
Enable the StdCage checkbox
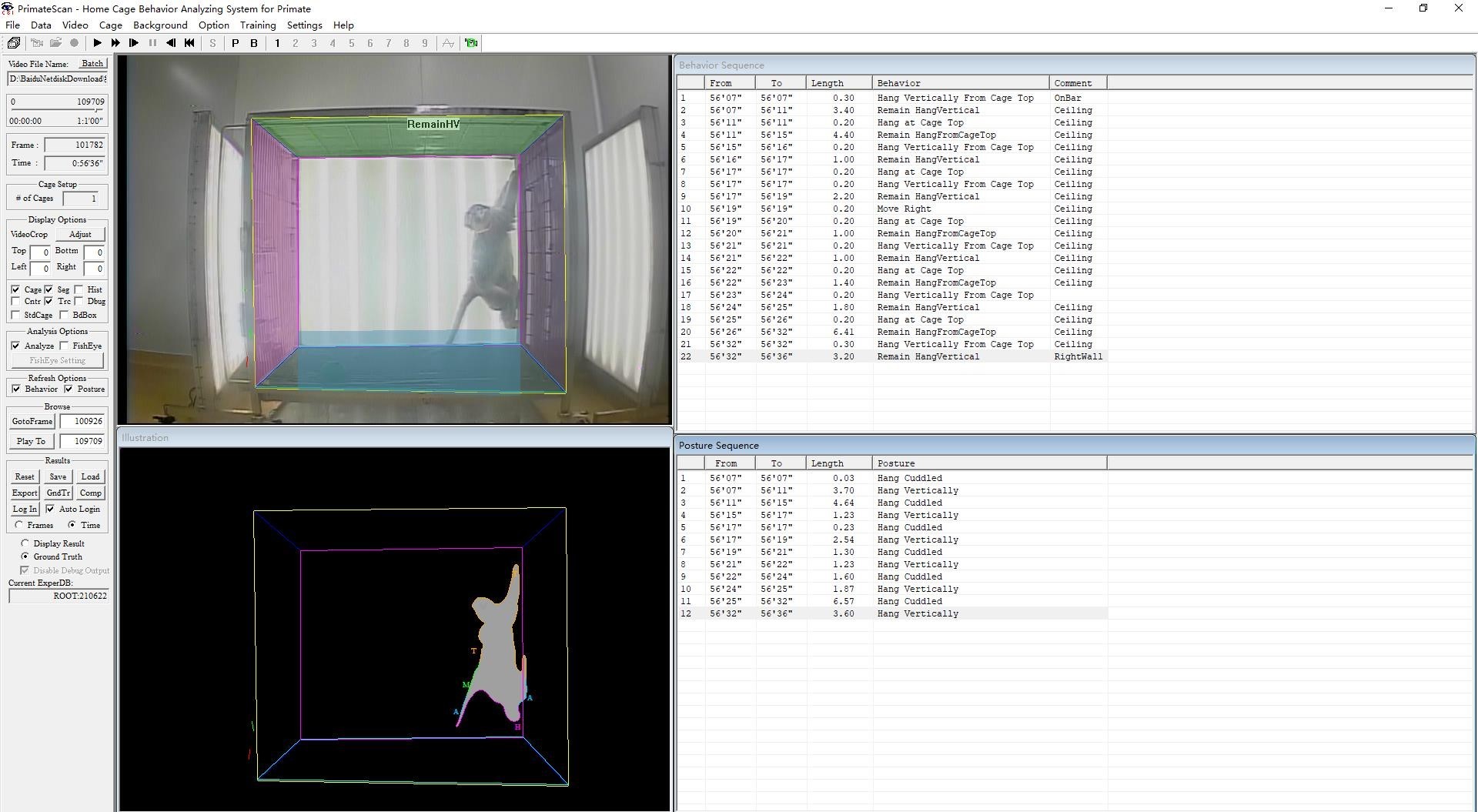tap(16, 315)
